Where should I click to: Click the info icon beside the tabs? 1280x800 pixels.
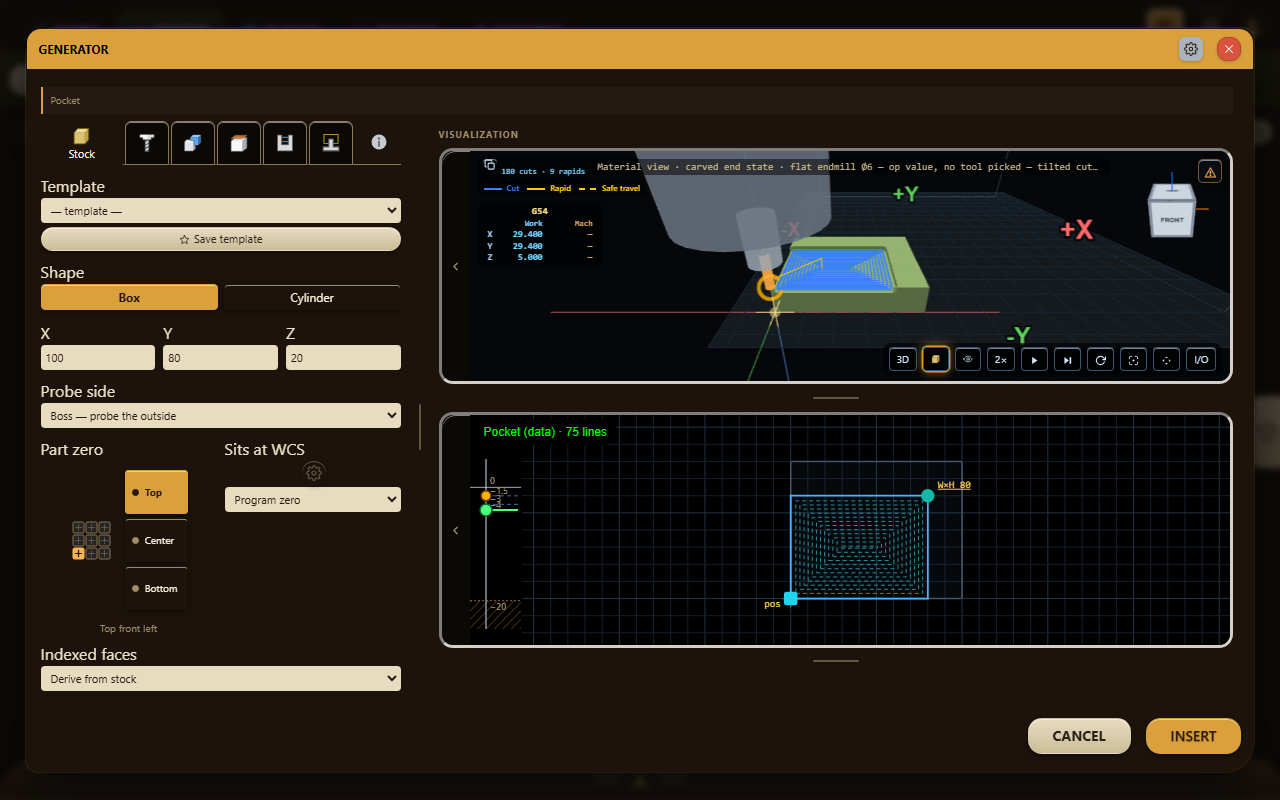pyautogui.click(x=379, y=143)
